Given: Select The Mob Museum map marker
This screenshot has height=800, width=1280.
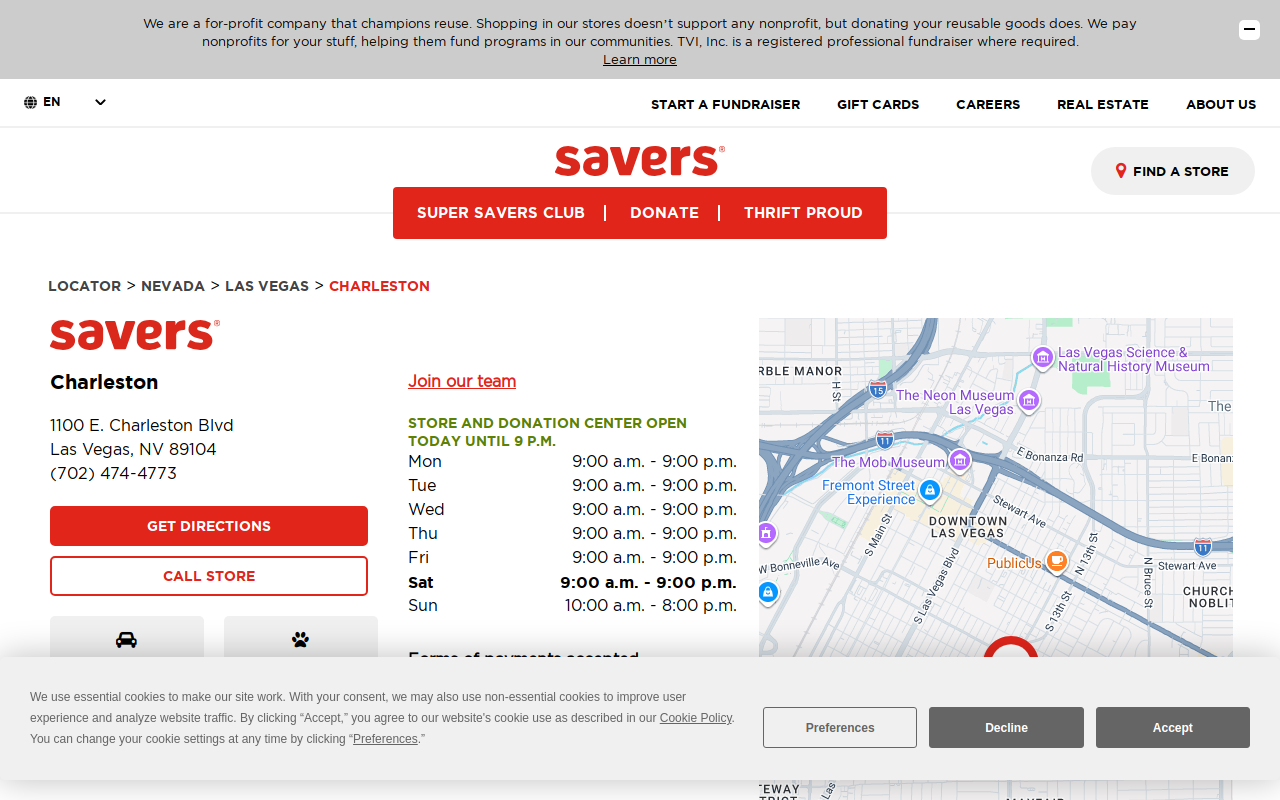Looking at the screenshot, I should point(960,460).
